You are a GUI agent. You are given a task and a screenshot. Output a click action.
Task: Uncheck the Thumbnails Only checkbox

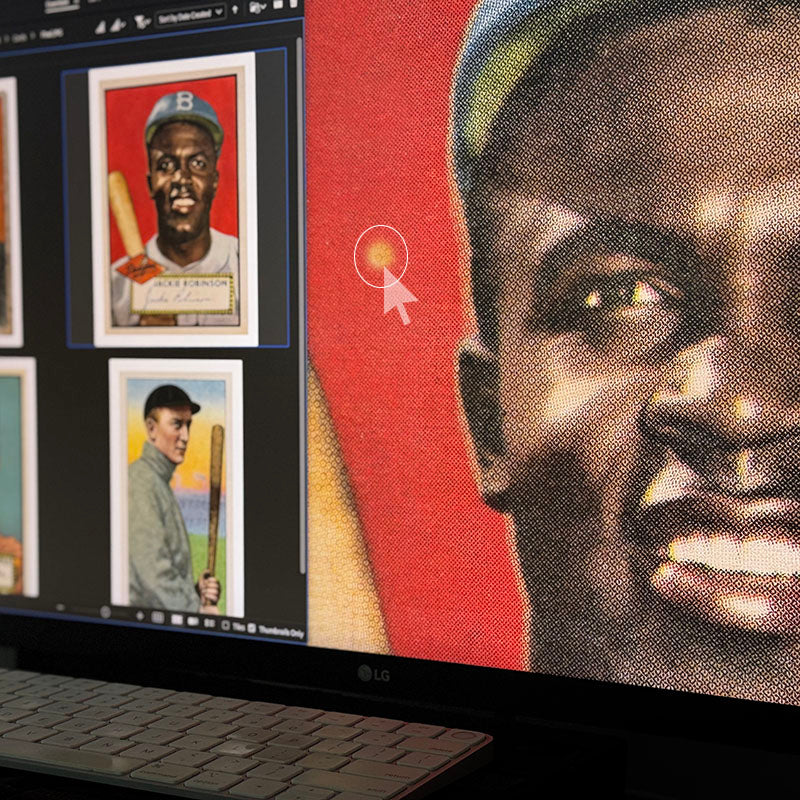pos(249,627)
